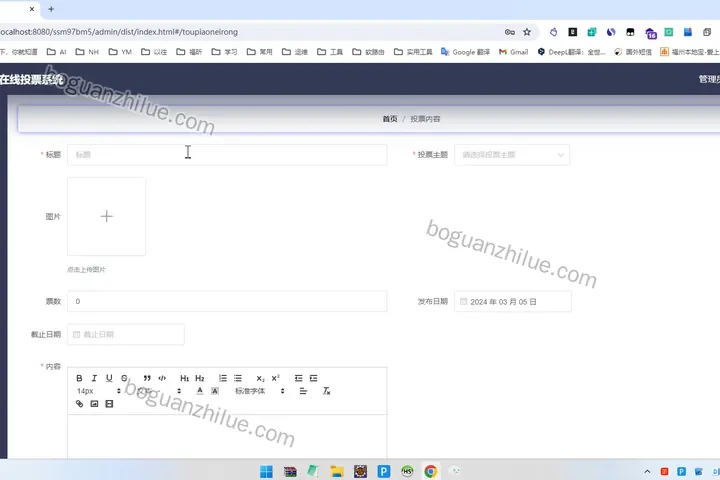Switch to Chrome in the taskbar
This screenshot has width=720, height=480.
click(x=431, y=471)
